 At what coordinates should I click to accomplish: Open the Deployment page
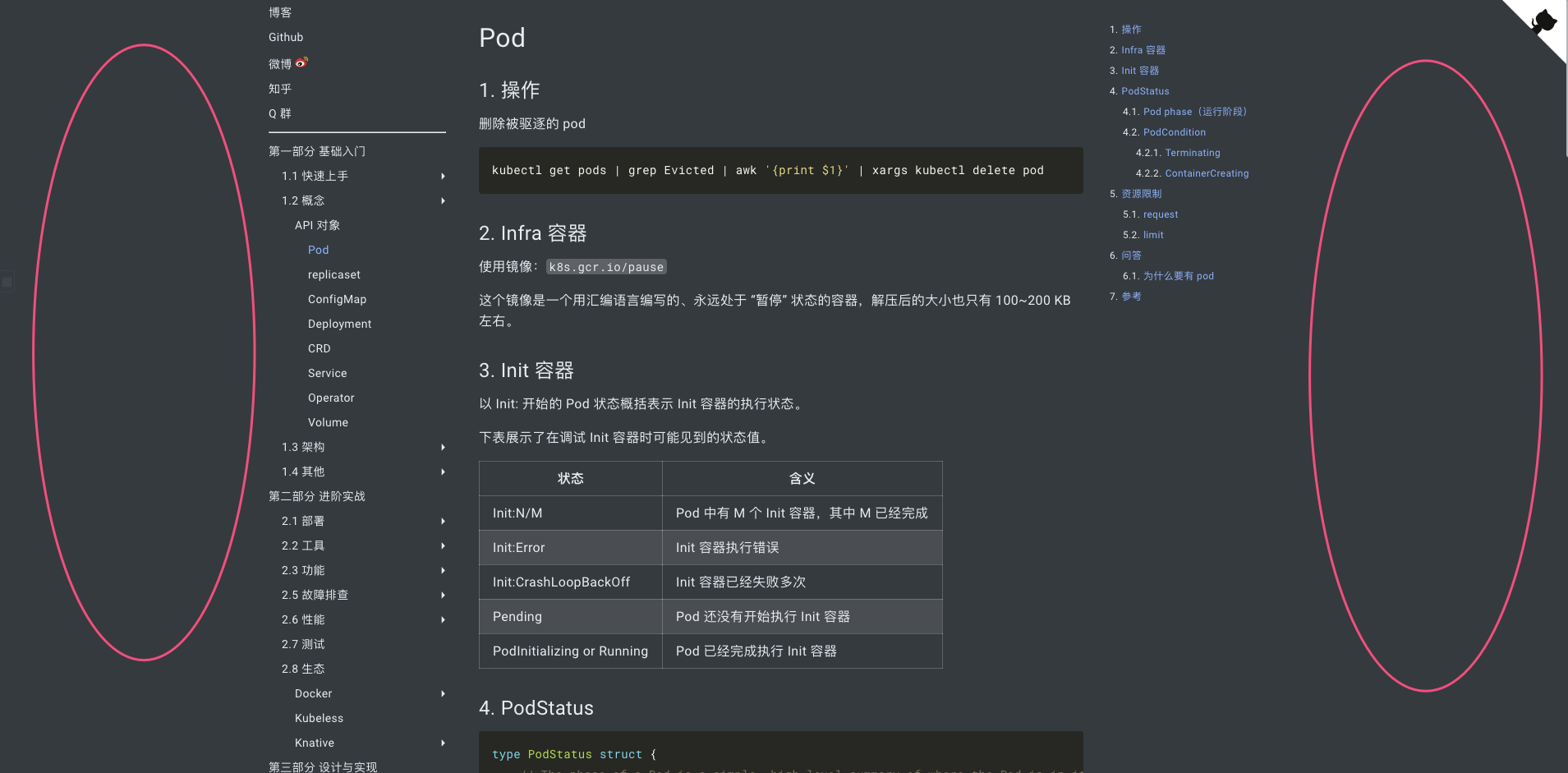[340, 324]
